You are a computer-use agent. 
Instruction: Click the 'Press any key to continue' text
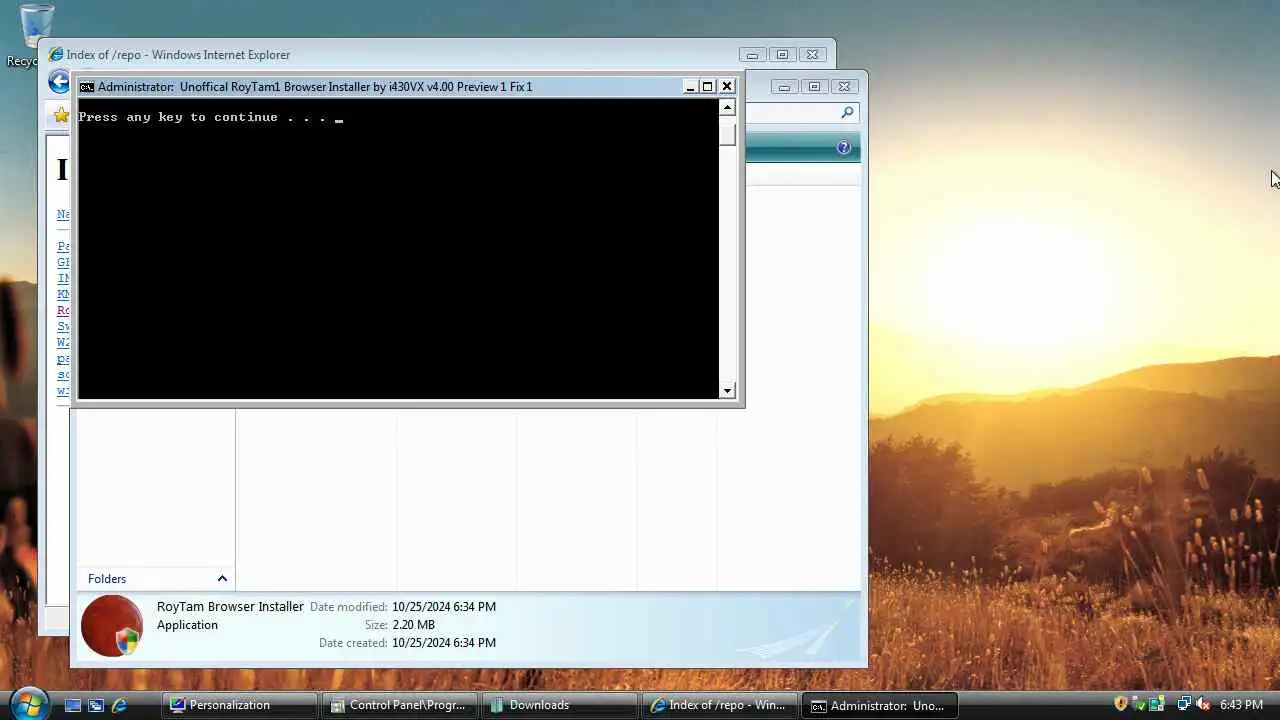pyautogui.click(x=202, y=117)
